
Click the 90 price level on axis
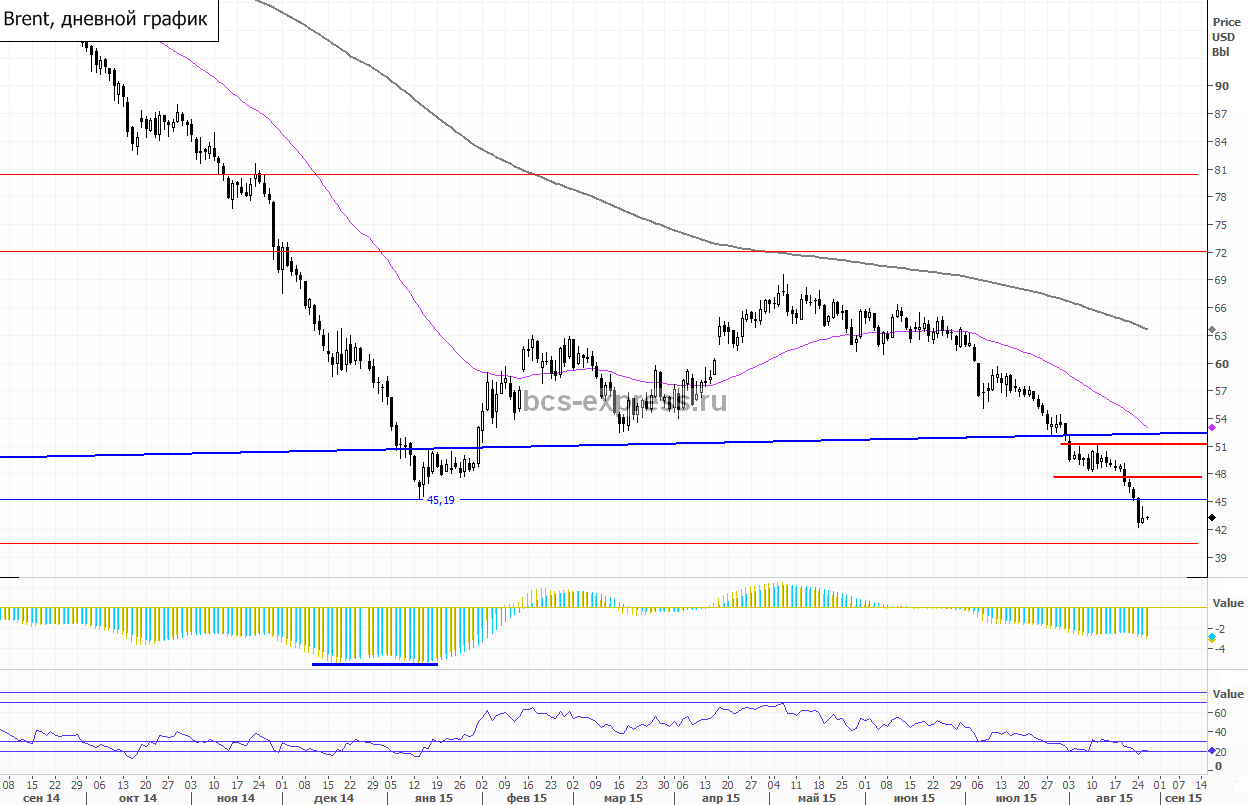coord(1221,86)
